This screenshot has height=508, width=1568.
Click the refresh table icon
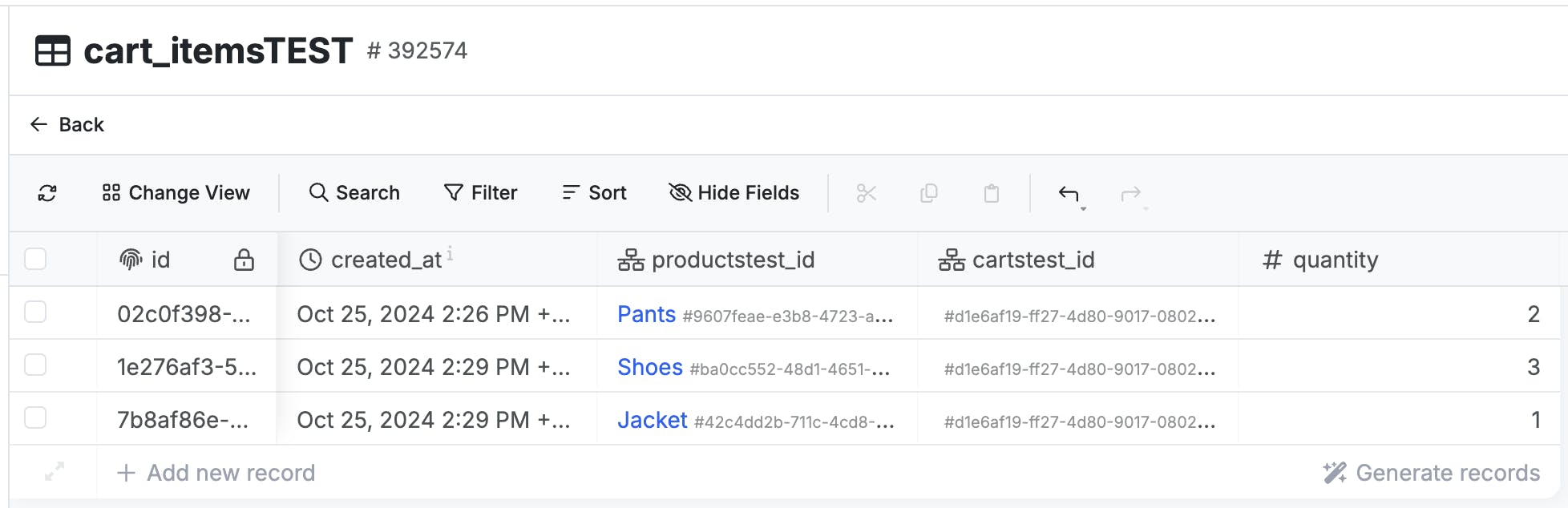pos(47,193)
